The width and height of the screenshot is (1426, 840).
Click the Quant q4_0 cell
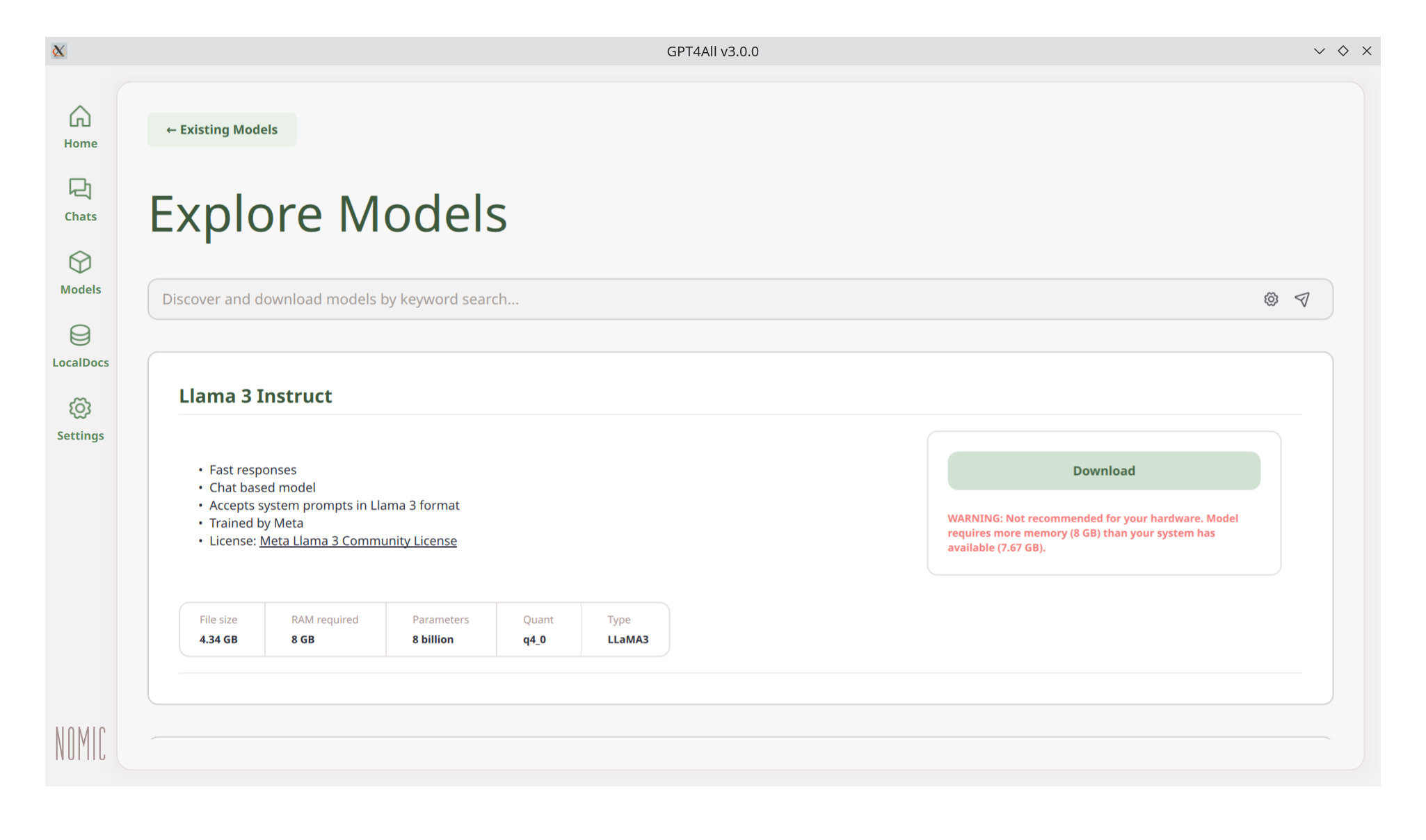[538, 629]
